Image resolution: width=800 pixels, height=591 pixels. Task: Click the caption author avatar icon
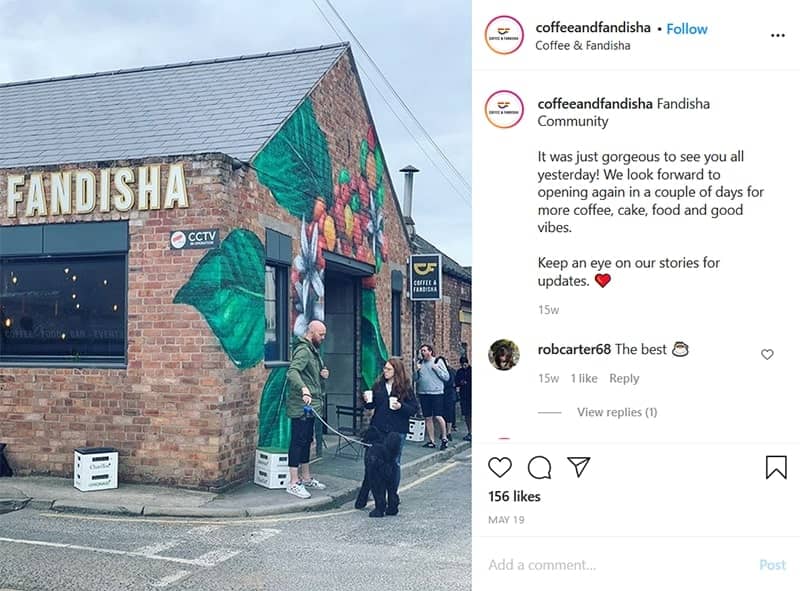[x=504, y=109]
